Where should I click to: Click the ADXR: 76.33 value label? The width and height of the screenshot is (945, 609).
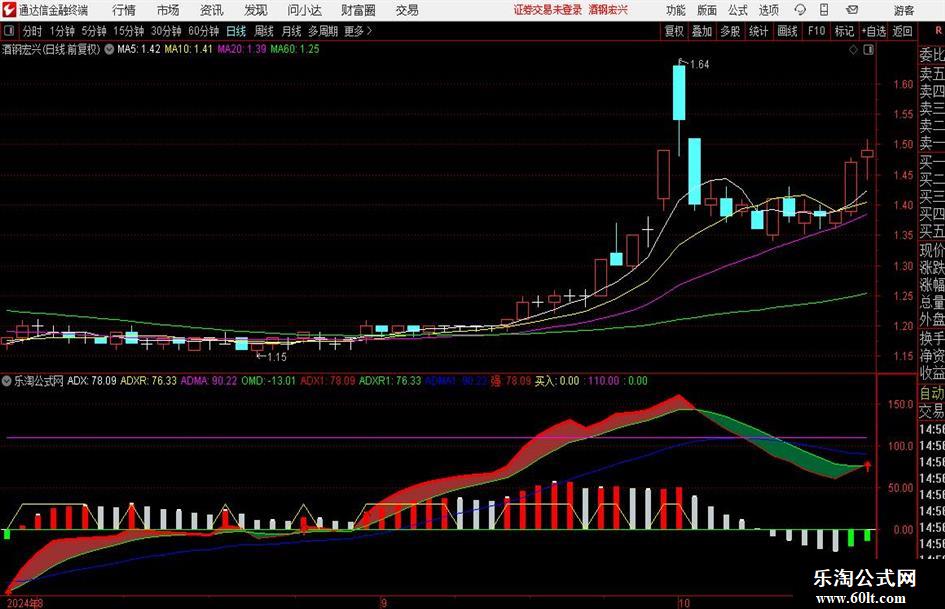pos(148,381)
